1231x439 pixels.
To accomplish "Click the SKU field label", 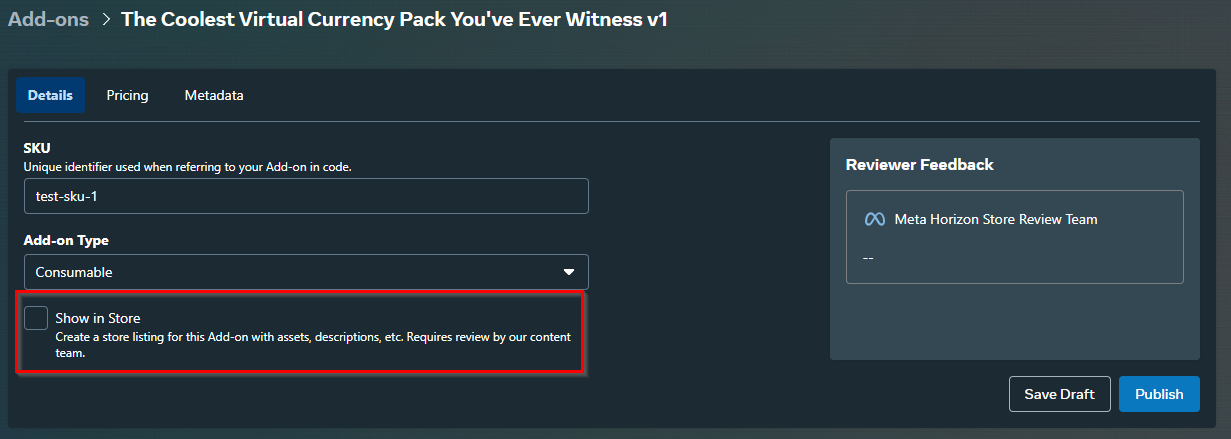I will 37,148.
